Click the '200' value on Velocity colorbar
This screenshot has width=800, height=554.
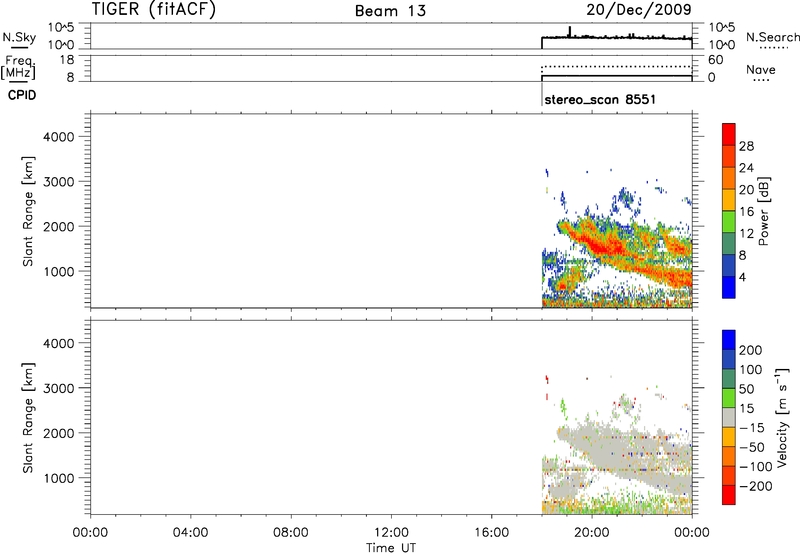[751, 350]
